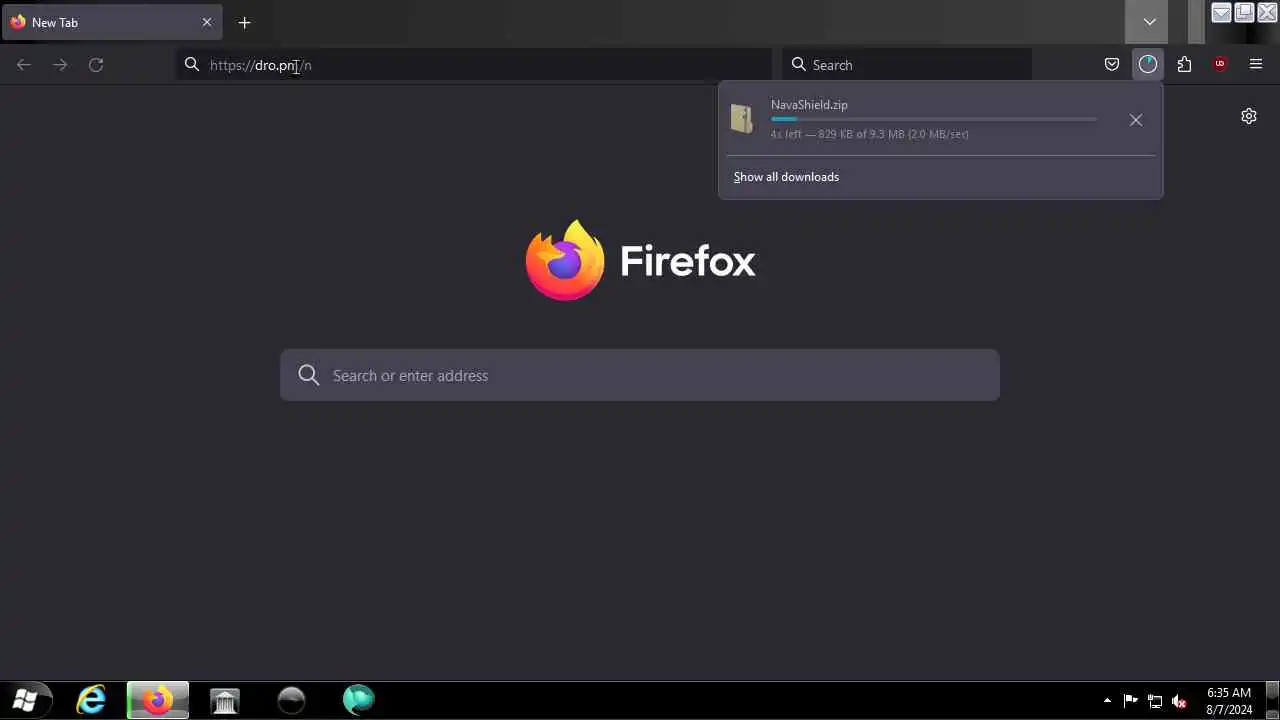Click the toolbar Search box

click(x=907, y=65)
